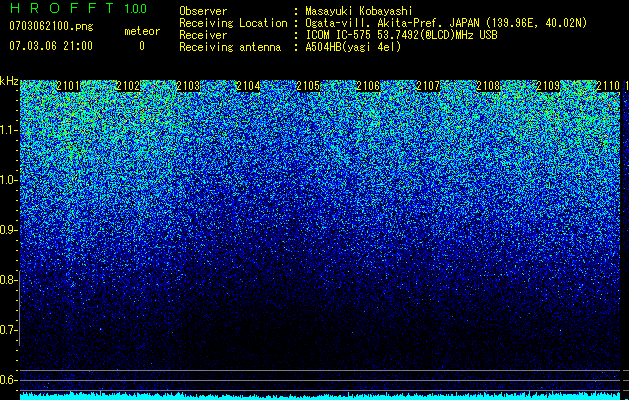Select the file name 0703062100.png
Image resolution: width=629 pixels, height=400 pixels.
tap(51, 26)
